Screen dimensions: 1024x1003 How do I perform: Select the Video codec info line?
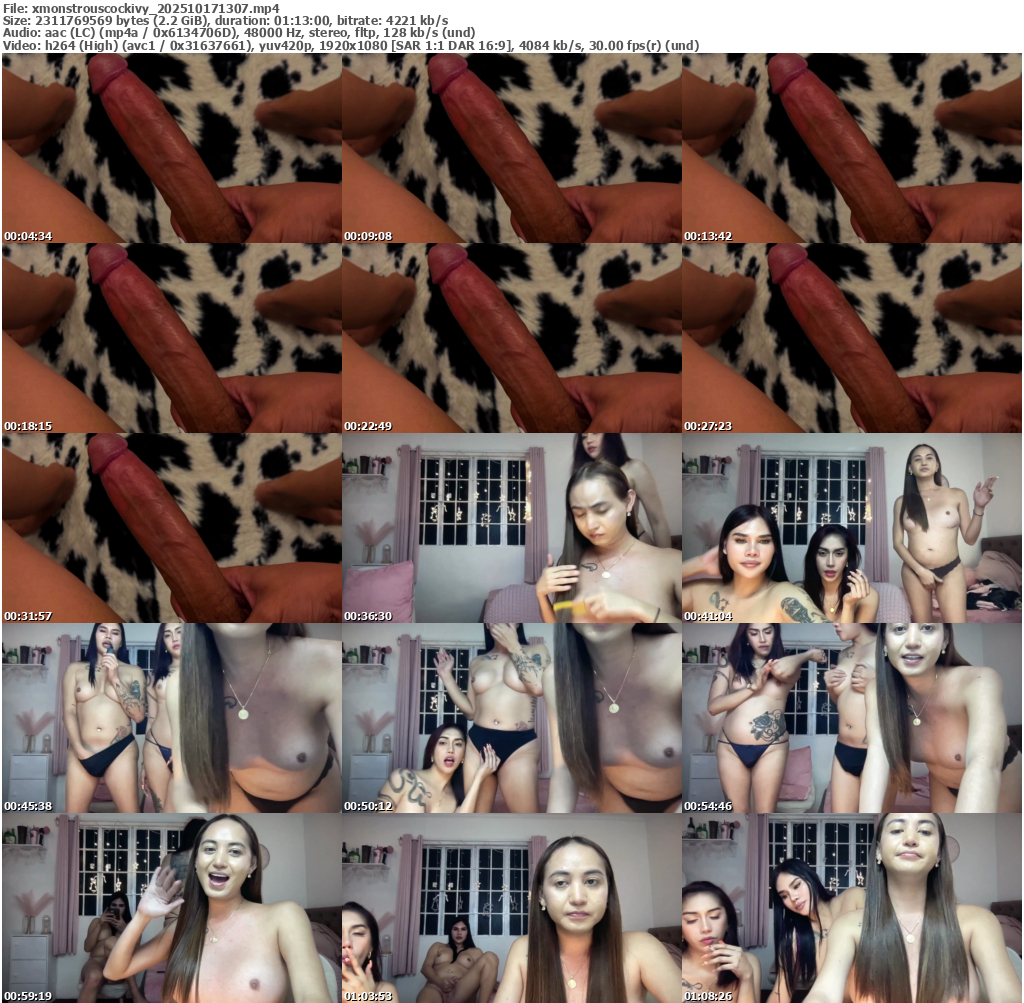[350, 46]
